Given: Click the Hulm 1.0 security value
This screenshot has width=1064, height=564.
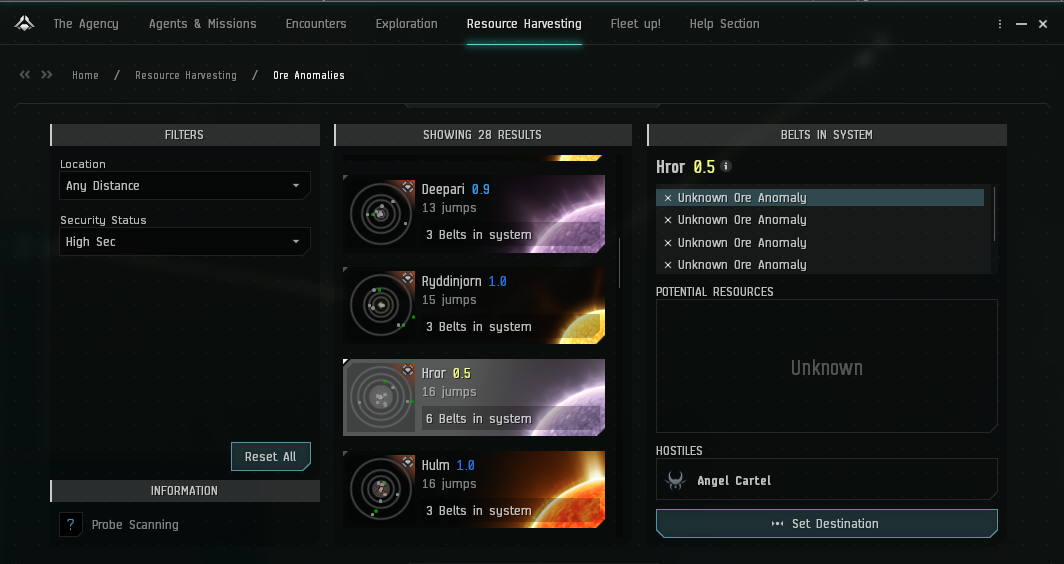Looking at the screenshot, I should (x=466, y=466).
